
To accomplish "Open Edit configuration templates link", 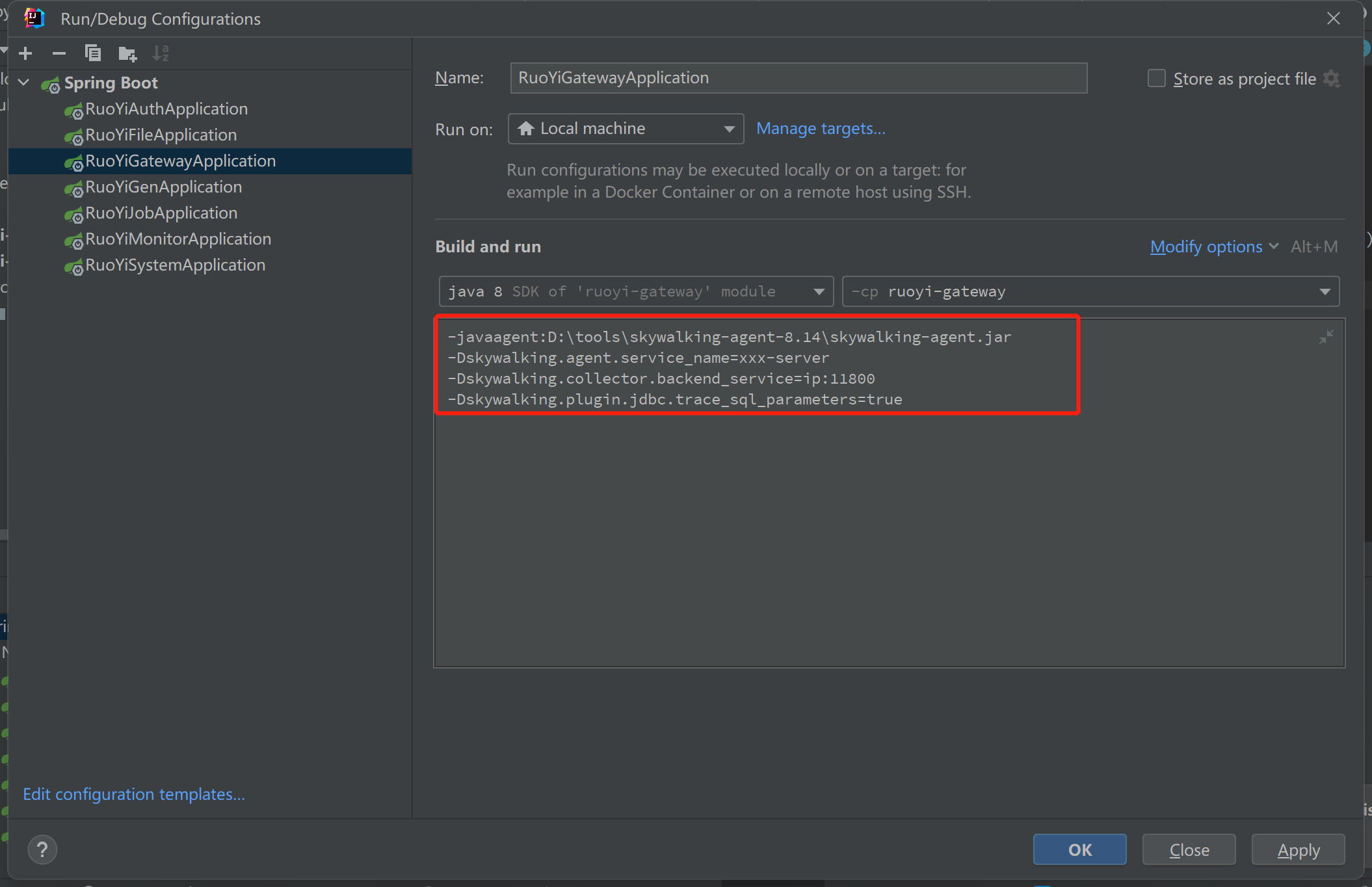I will click(134, 794).
